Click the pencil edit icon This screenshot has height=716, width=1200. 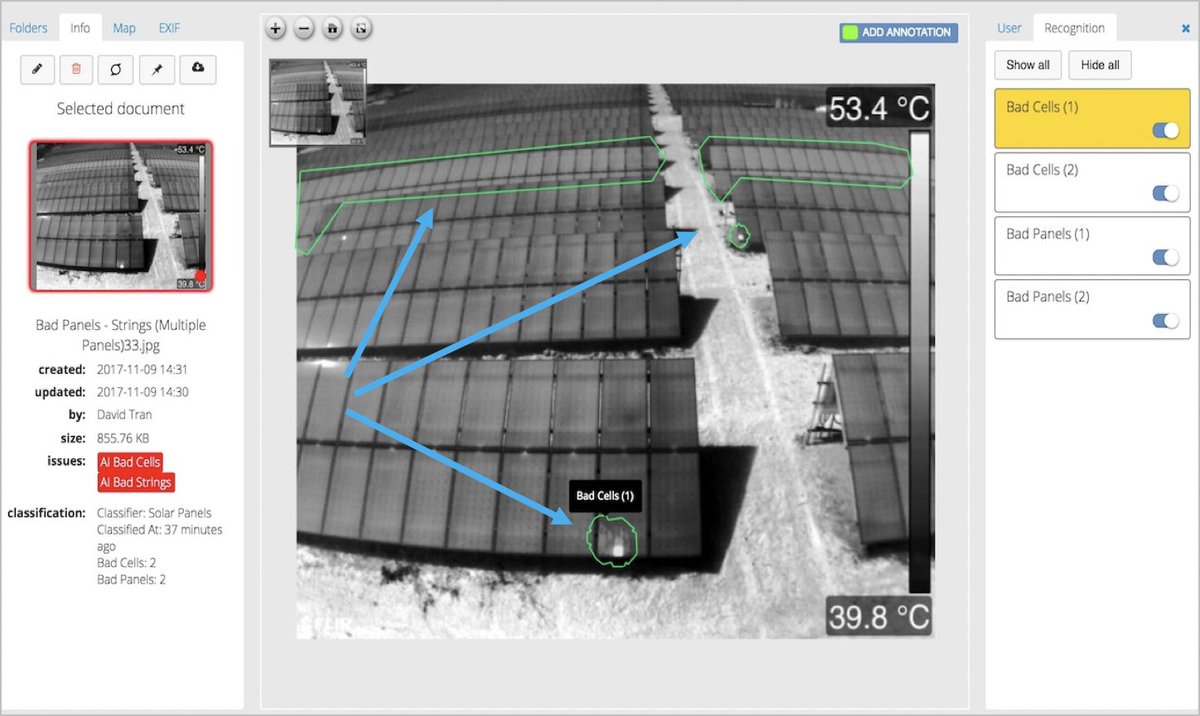click(x=37, y=69)
